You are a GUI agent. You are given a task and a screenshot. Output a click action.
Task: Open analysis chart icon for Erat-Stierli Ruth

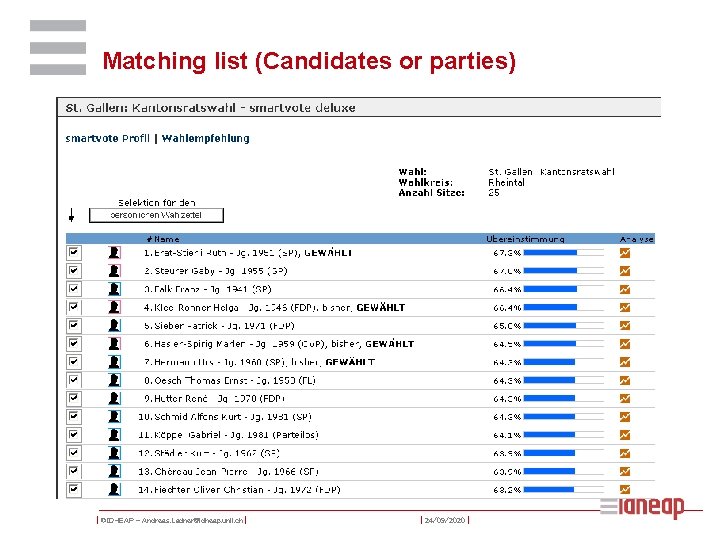pos(625,253)
